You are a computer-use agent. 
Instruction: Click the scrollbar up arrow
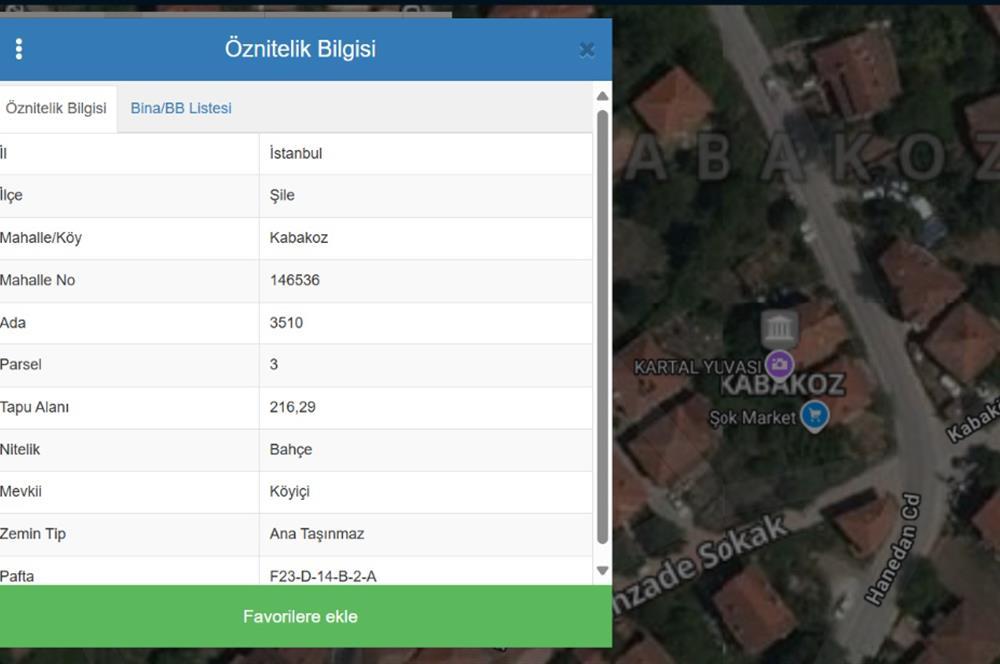(x=602, y=96)
